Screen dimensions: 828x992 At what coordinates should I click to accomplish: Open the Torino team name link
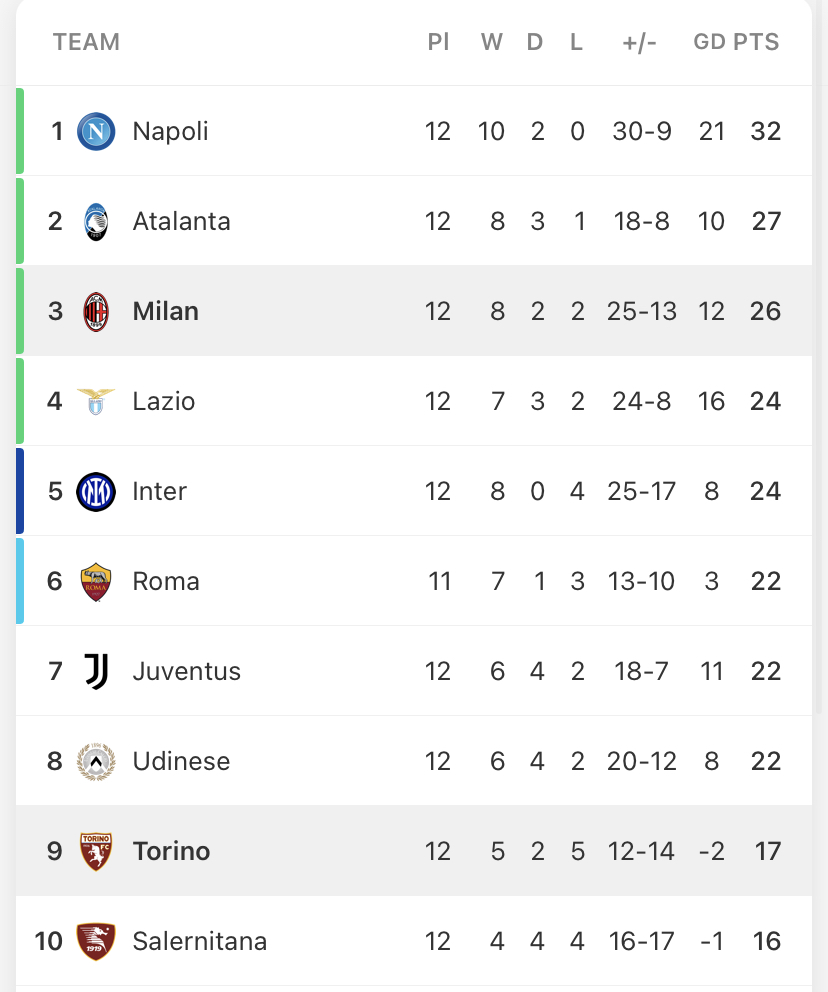coord(171,851)
